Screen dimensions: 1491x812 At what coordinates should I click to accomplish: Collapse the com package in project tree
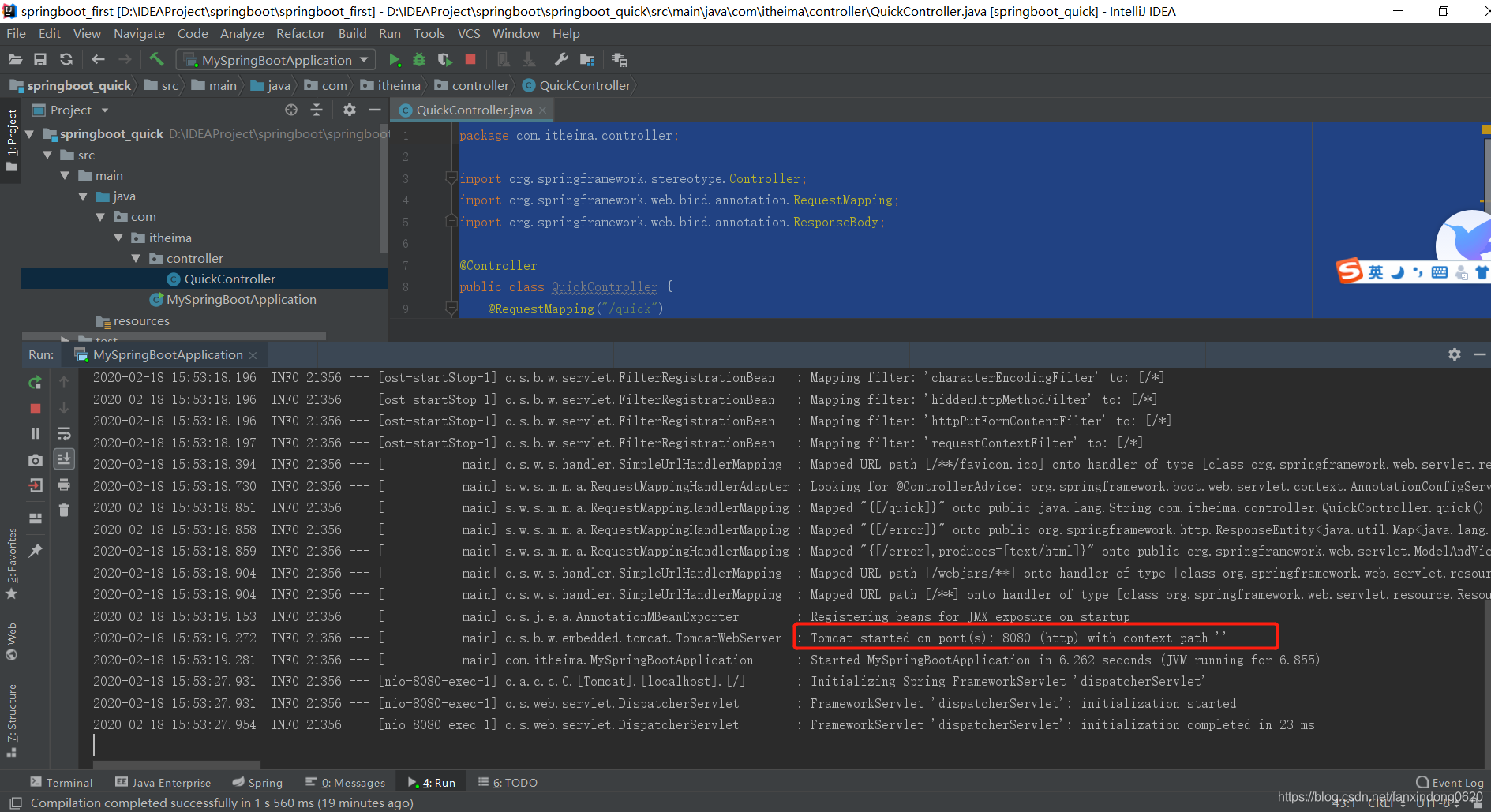click(100, 217)
